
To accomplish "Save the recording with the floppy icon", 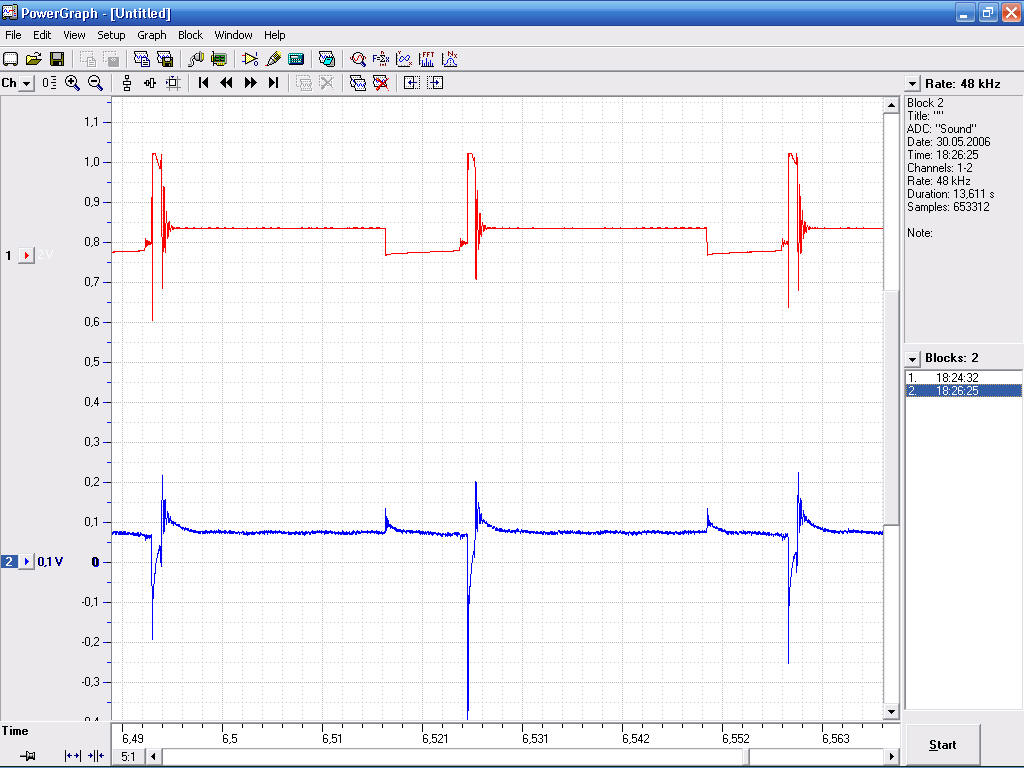I will tap(57, 59).
